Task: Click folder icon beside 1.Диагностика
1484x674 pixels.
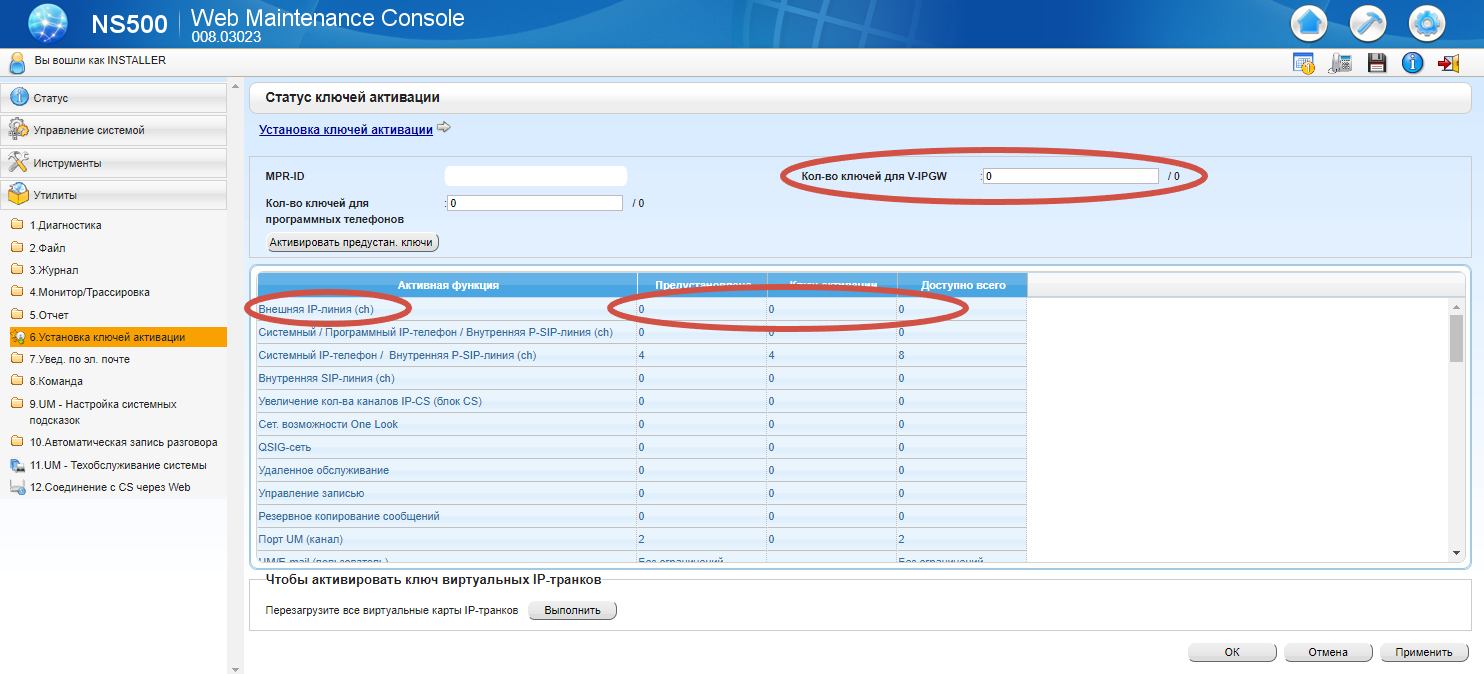Action: click(16, 225)
